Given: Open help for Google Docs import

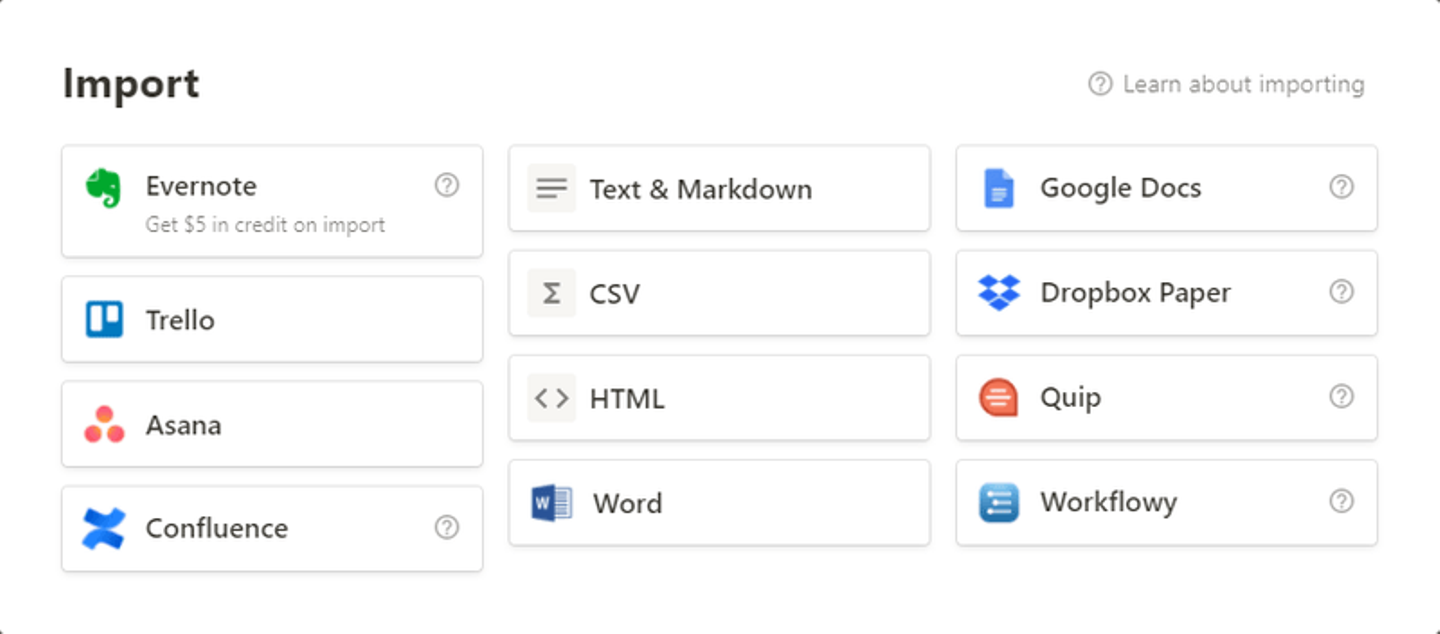Looking at the screenshot, I should pos(1341,187).
